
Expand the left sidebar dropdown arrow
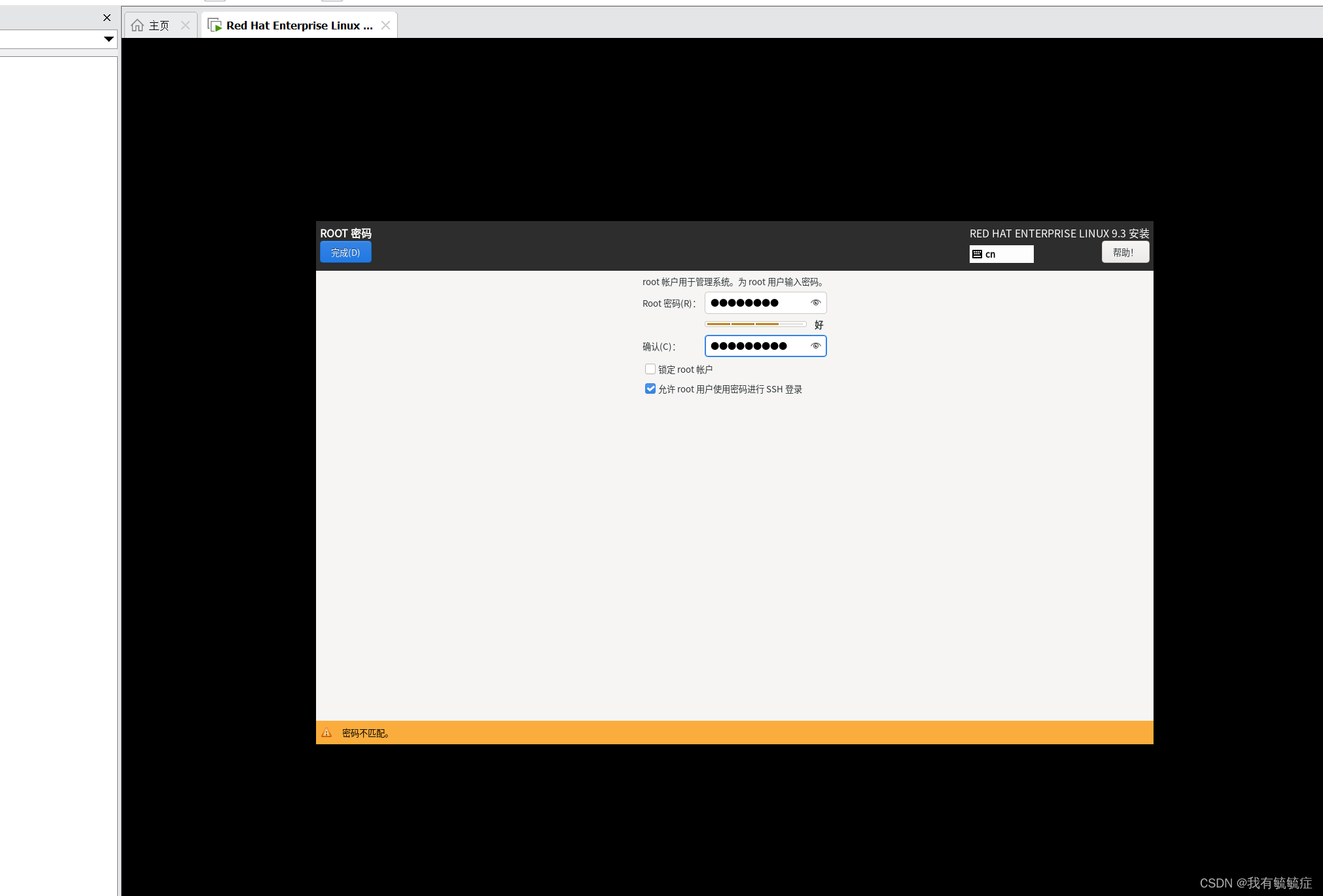[109, 39]
